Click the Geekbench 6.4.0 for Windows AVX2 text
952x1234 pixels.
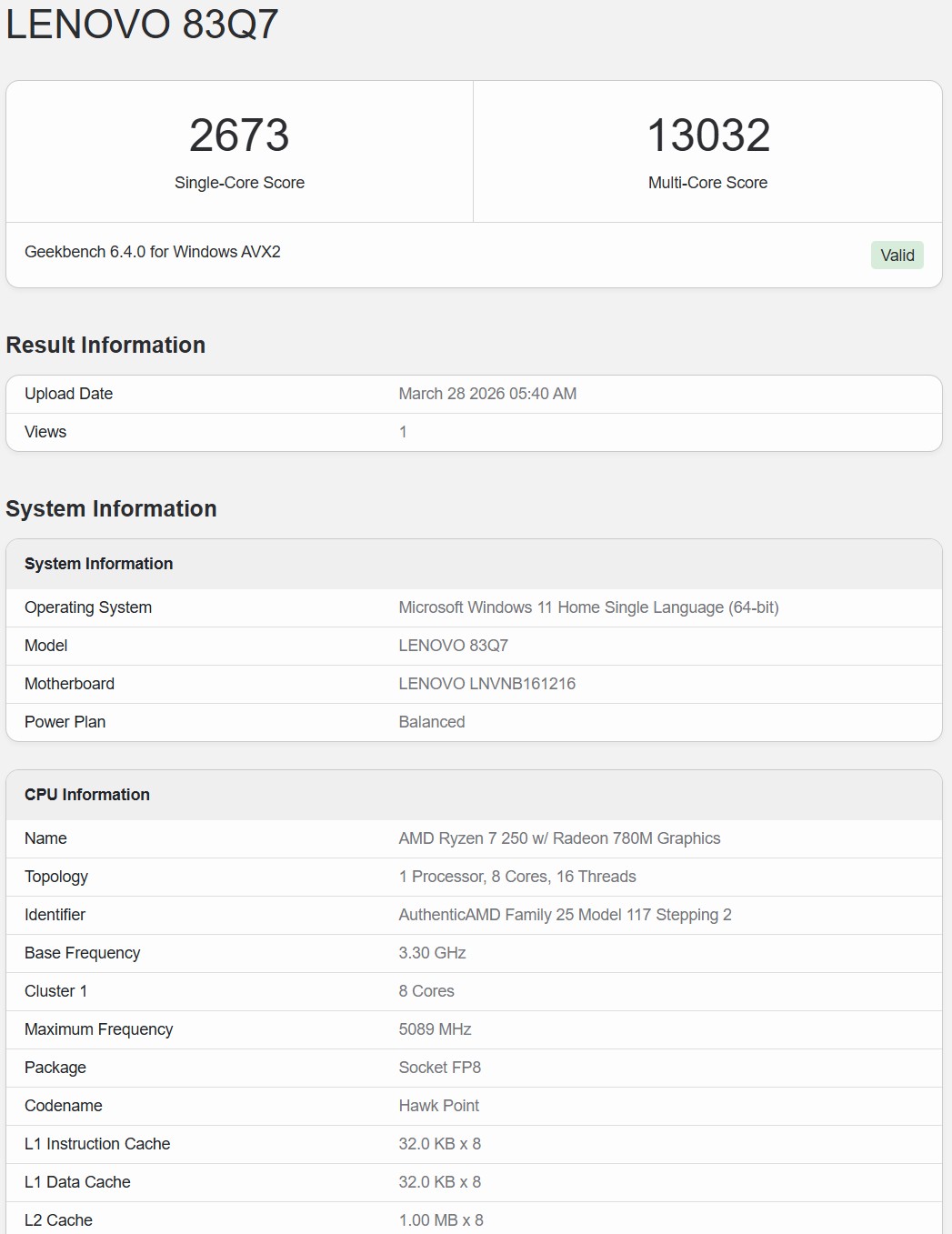(x=153, y=253)
